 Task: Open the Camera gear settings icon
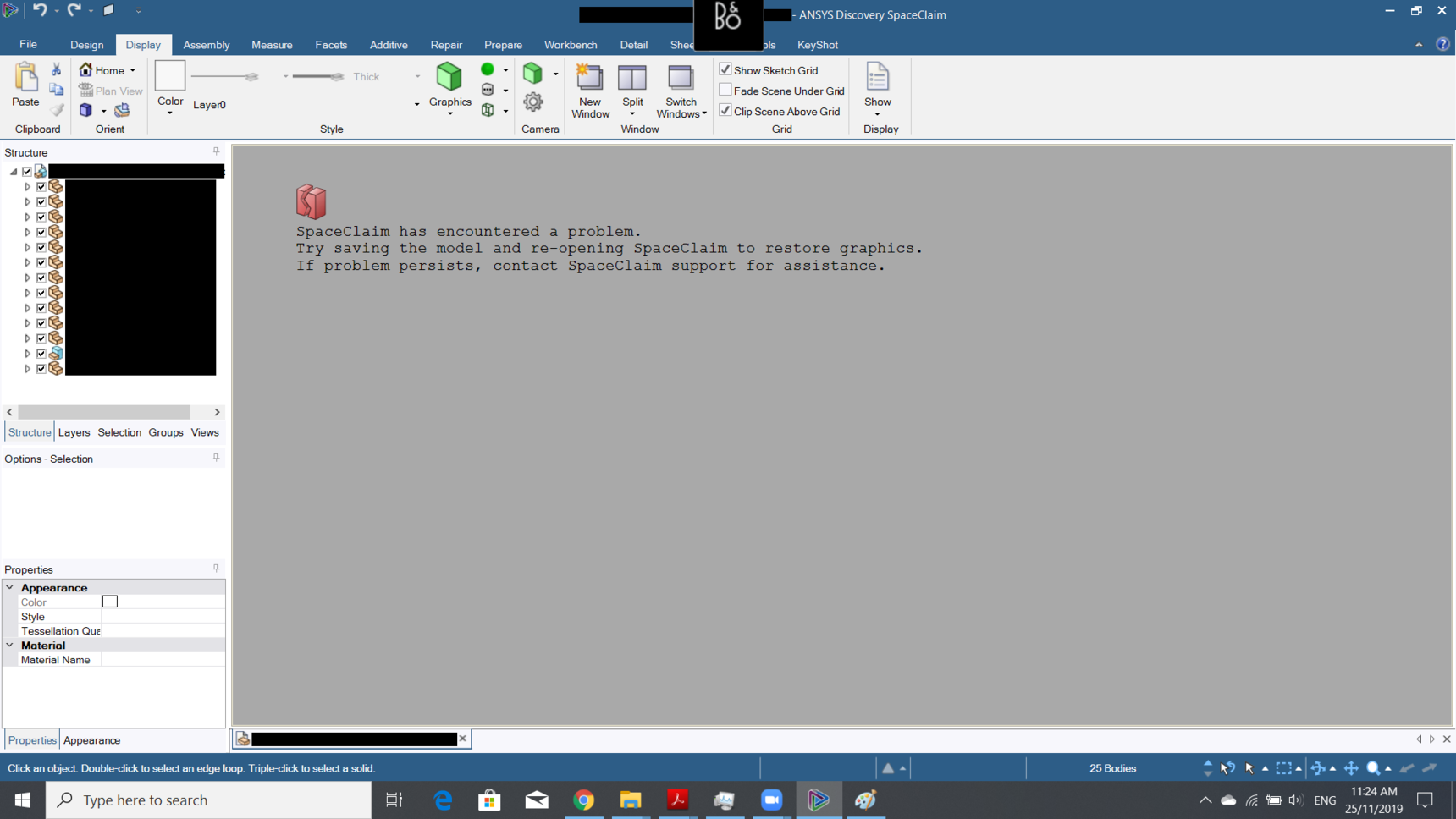click(x=532, y=102)
